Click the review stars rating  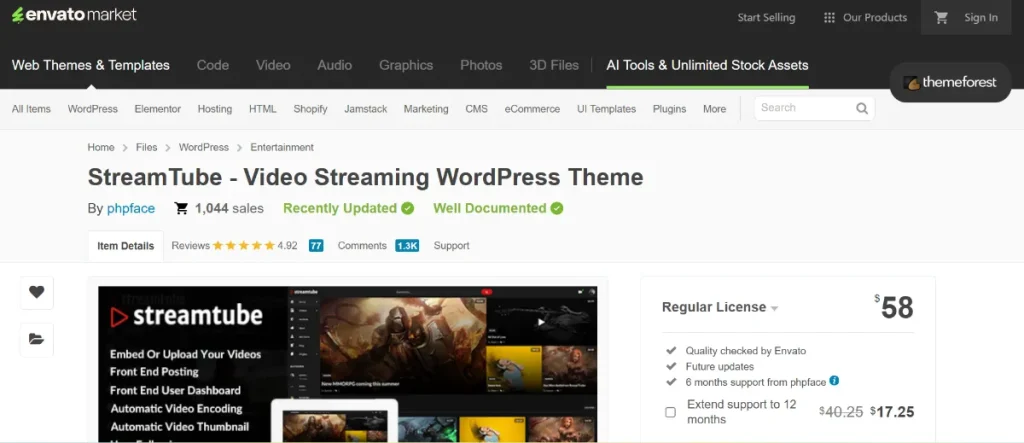tap(243, 246)
